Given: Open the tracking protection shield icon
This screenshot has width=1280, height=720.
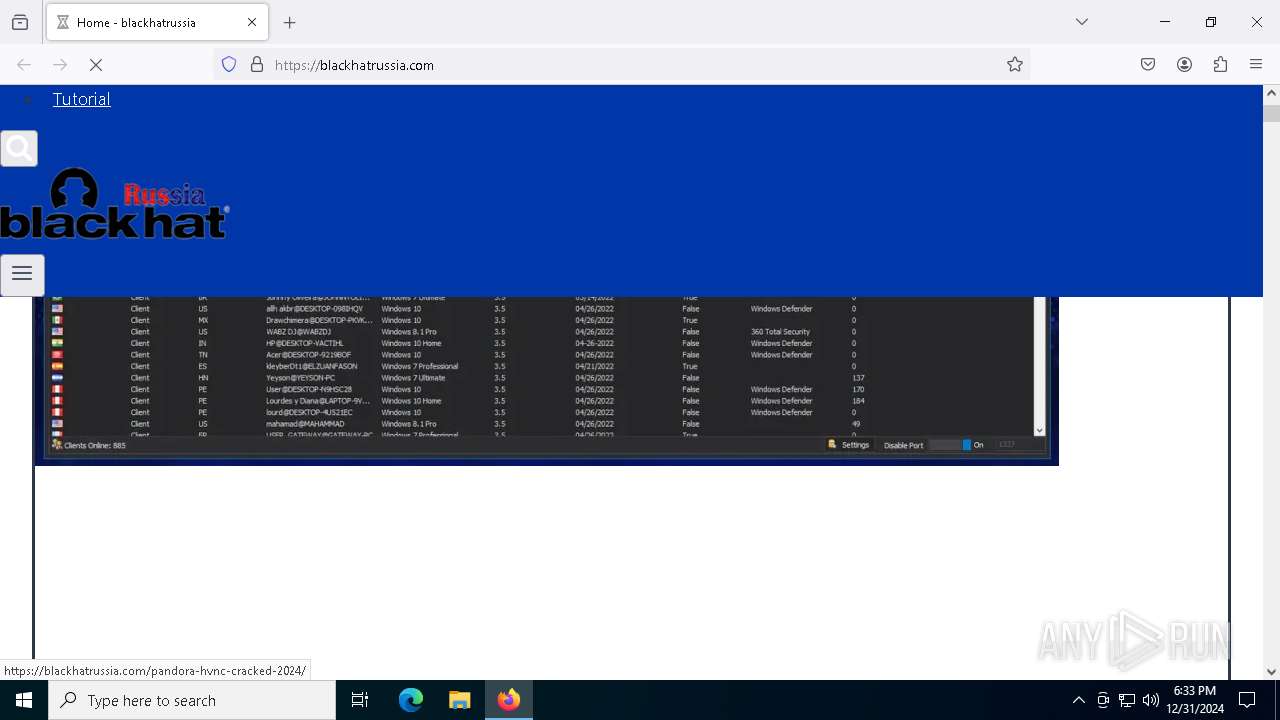Looking at the screenshot, I should [x=229, y=65].
